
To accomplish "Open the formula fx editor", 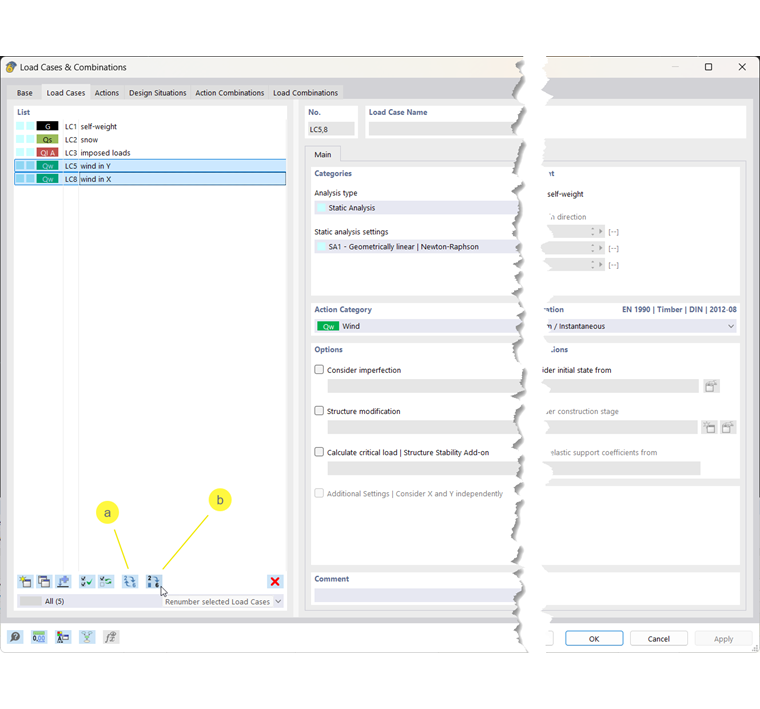I will click(111, 637).
